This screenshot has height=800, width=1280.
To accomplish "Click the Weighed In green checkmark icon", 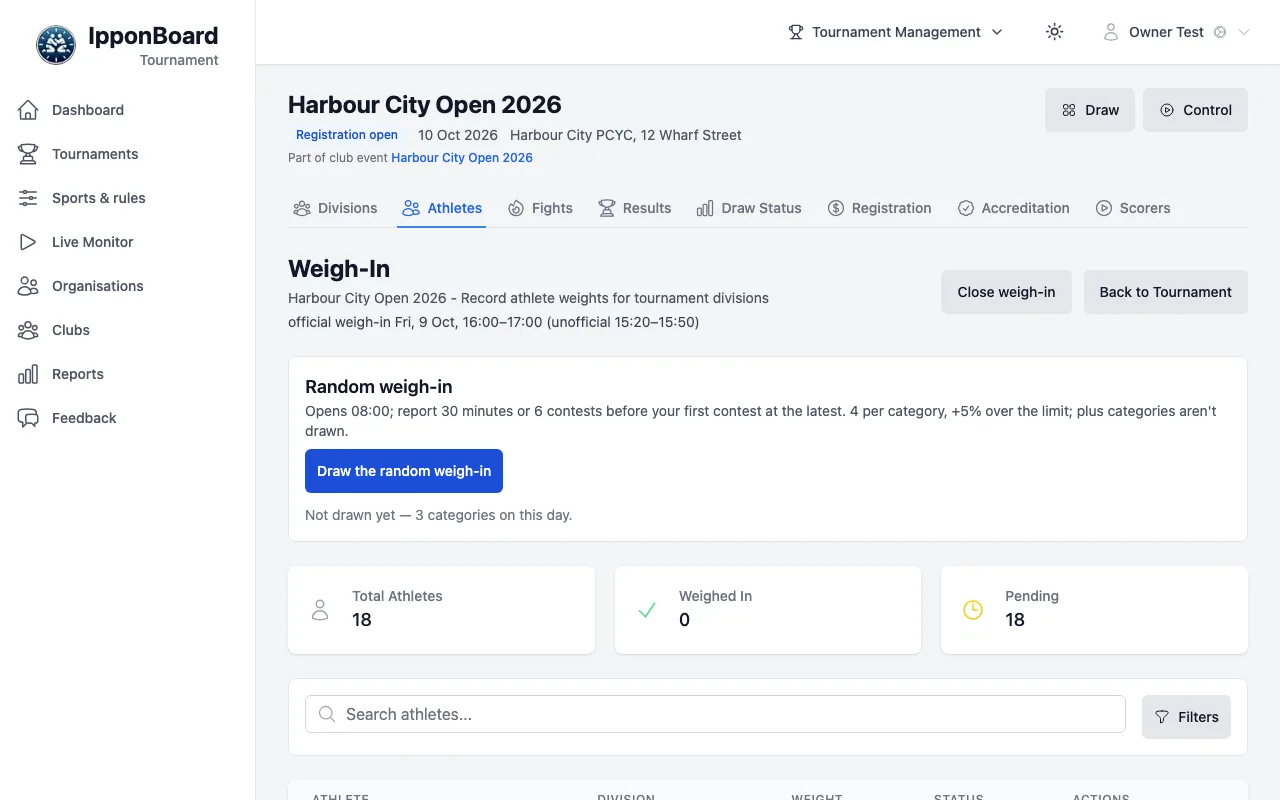I will [647, 610].
